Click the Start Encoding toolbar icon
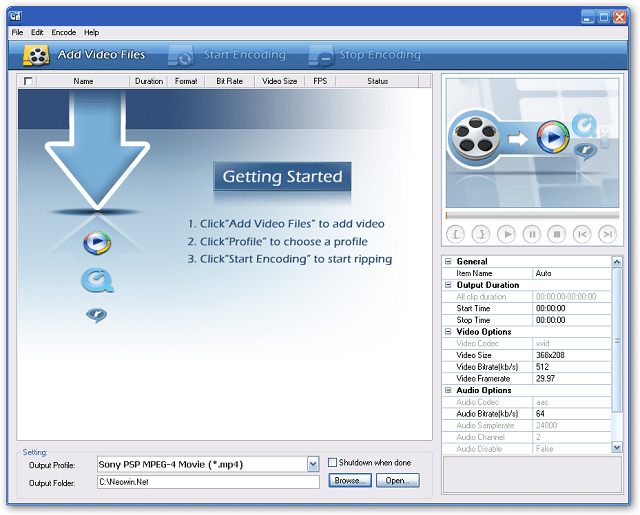Viewport: 640px width, 515px height. 181,55
